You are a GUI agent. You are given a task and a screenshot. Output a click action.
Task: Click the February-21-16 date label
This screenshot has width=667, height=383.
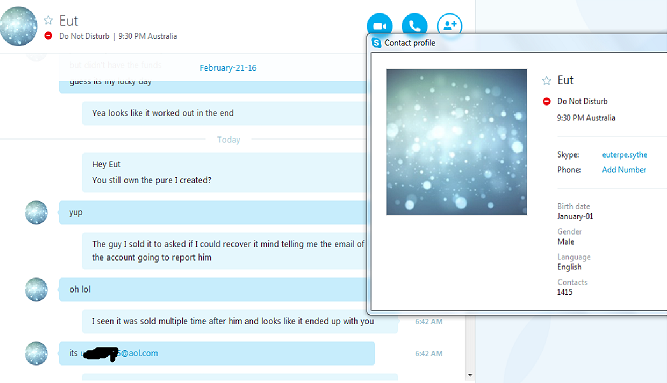228,68
